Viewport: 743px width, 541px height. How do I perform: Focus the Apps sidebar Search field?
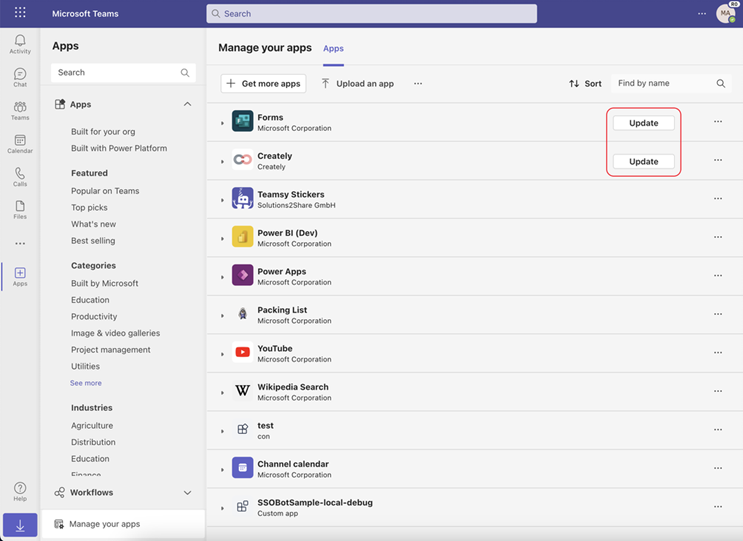(123, 72)
